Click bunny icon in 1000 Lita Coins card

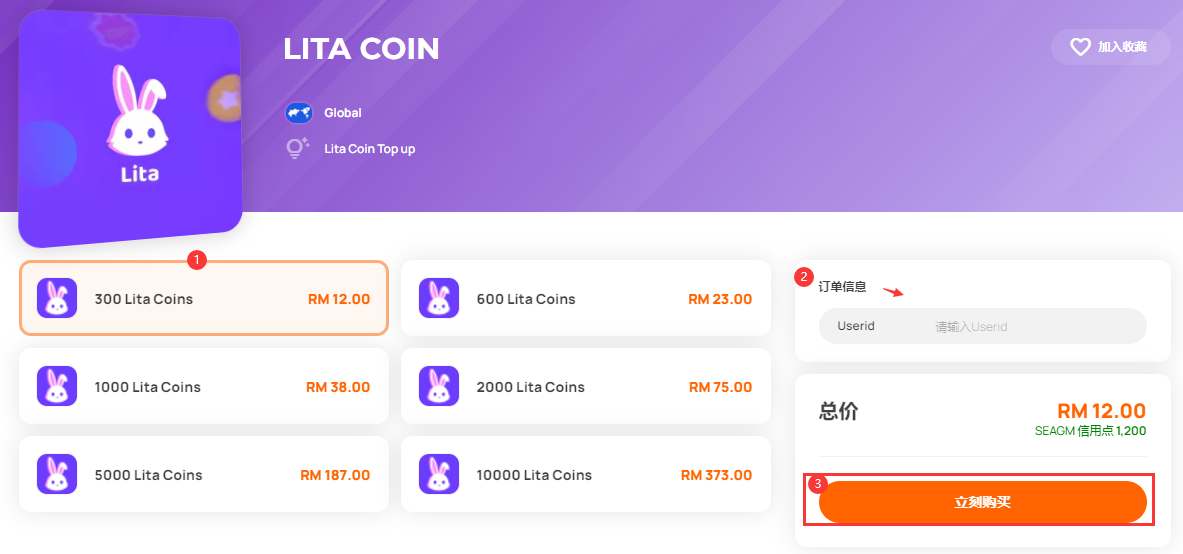pyautogui.click(x=57, y=386)
